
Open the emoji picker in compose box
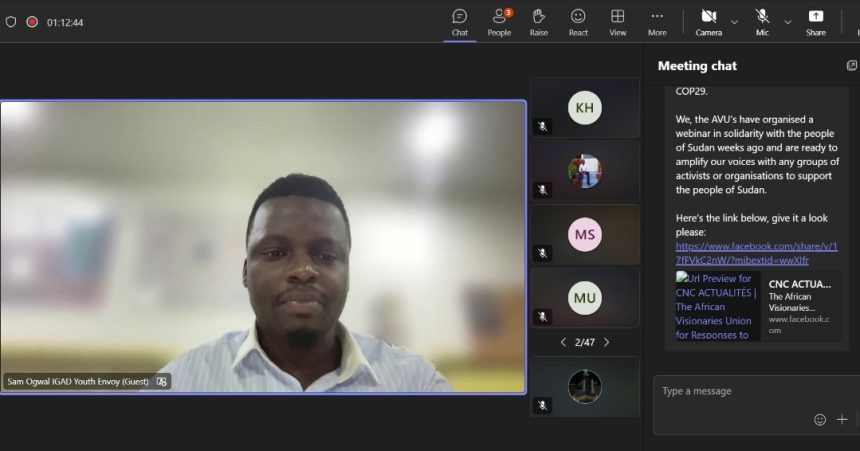(x=820, y=420)
